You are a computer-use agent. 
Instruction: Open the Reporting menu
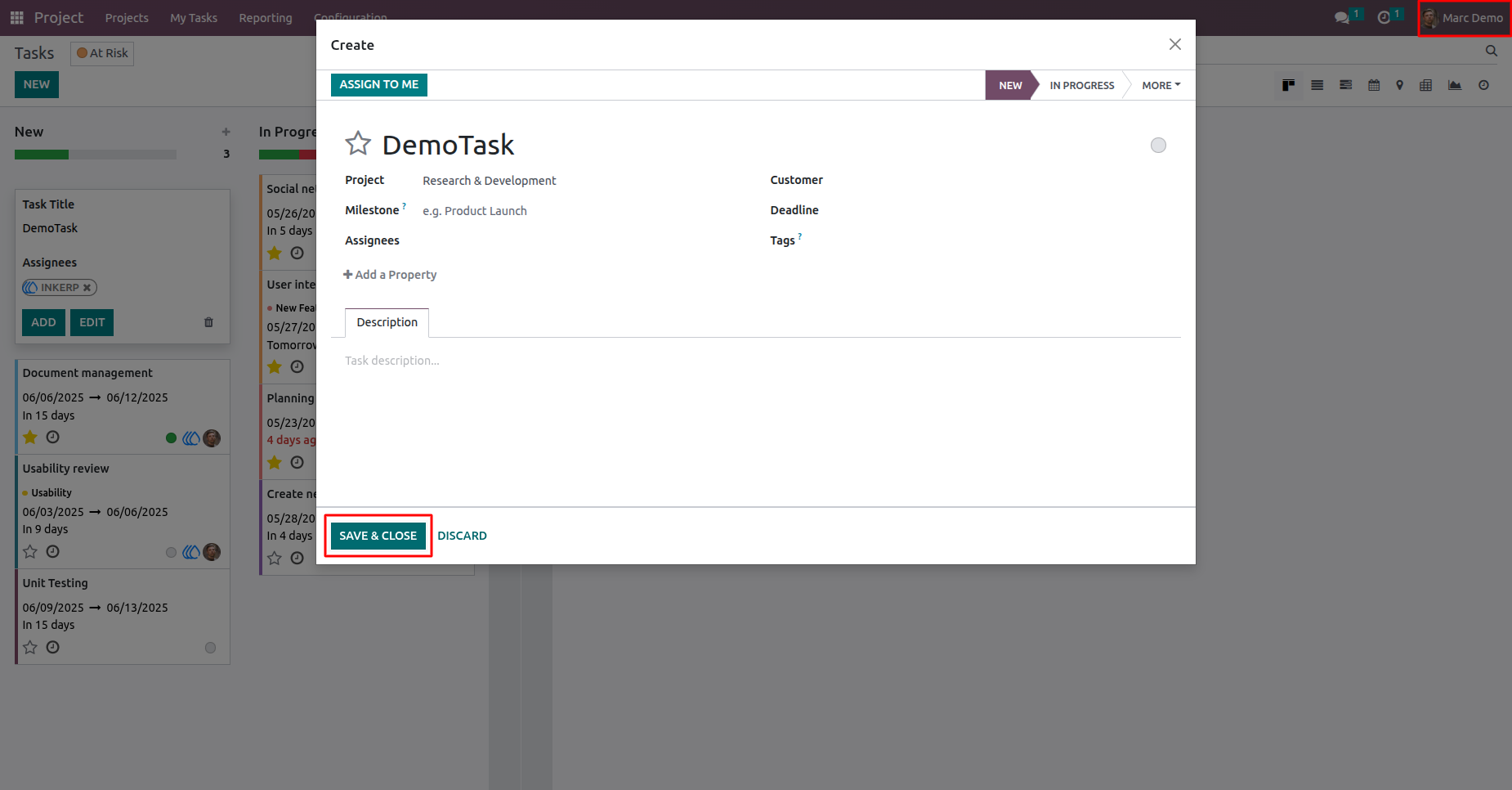coord(266,18)
